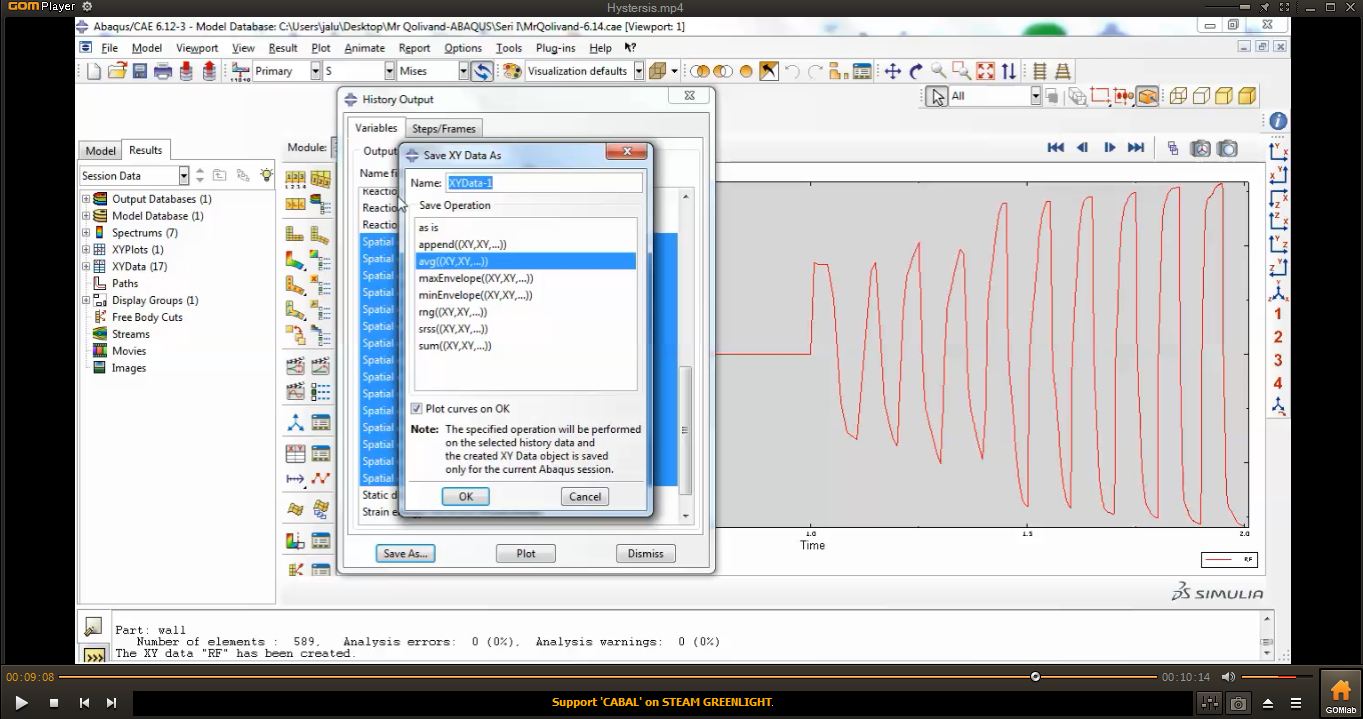The width and height of the screenshot is (1363, 719).
Task: Apply the view 1 custom view
Action: 1278,314
